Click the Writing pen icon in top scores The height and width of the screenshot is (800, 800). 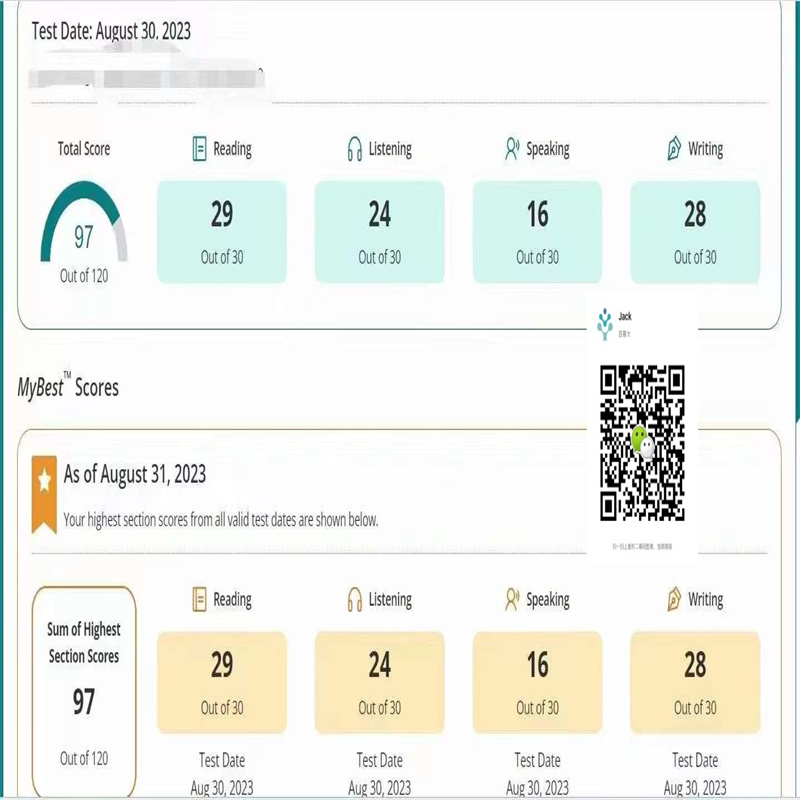pos(674,150)
